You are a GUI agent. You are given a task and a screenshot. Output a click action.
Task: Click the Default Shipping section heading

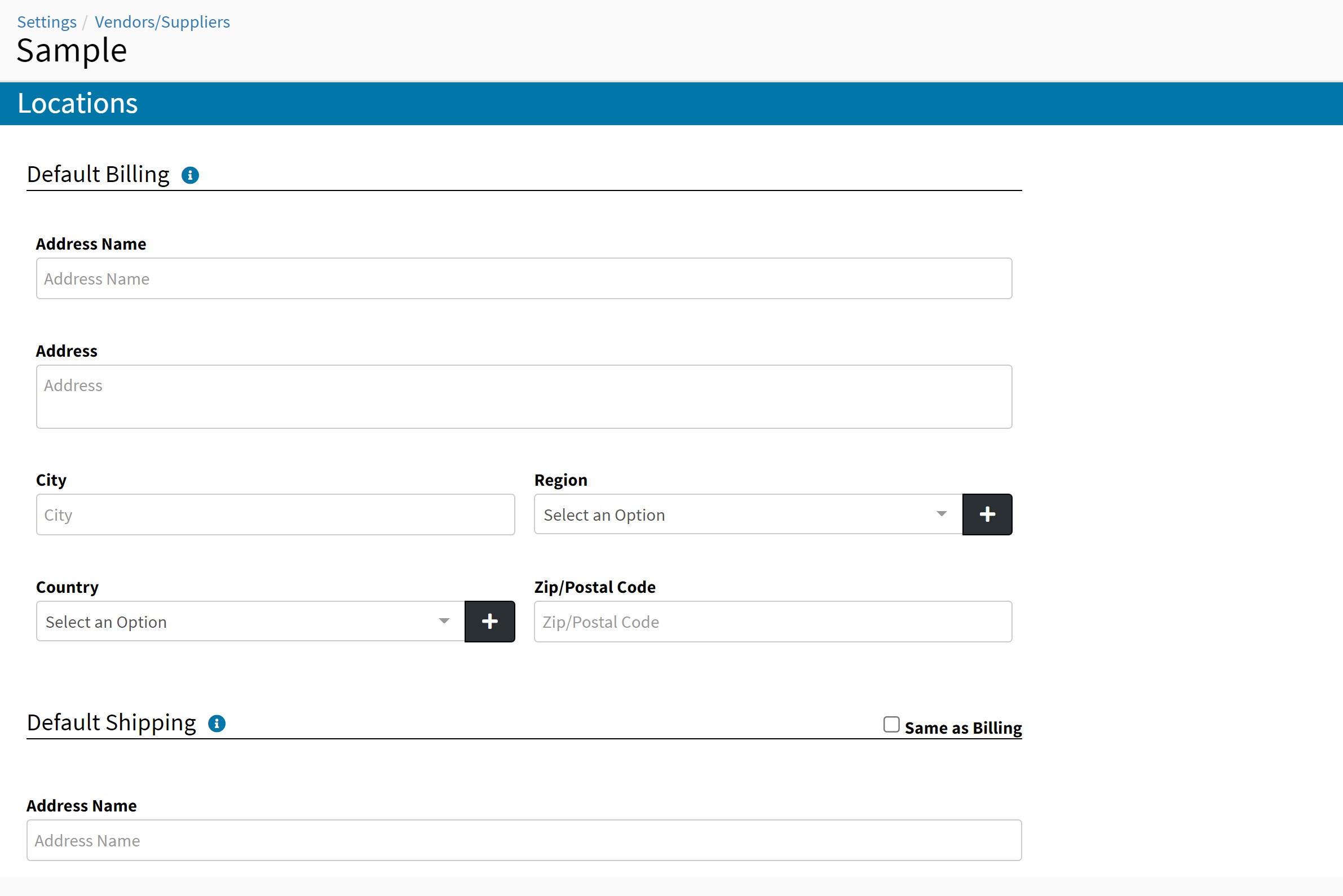coord(112,722)
